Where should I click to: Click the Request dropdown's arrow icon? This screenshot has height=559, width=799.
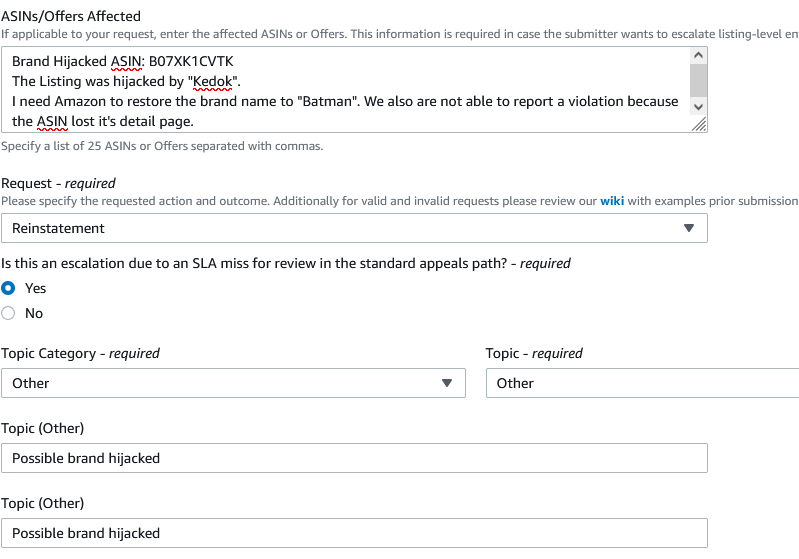(x=688, y=228)
